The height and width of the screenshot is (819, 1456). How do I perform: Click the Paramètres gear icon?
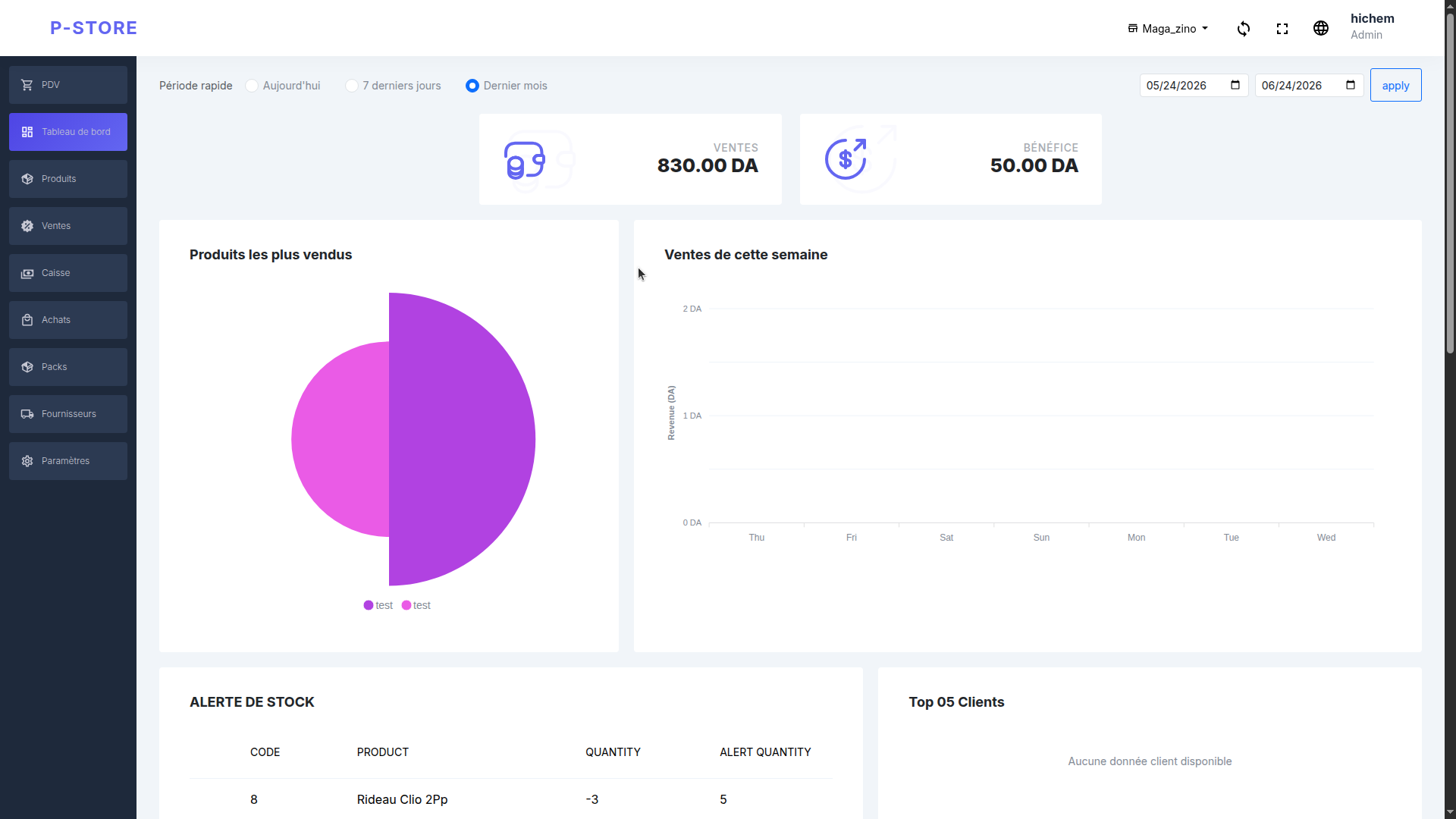coord(27,461)
